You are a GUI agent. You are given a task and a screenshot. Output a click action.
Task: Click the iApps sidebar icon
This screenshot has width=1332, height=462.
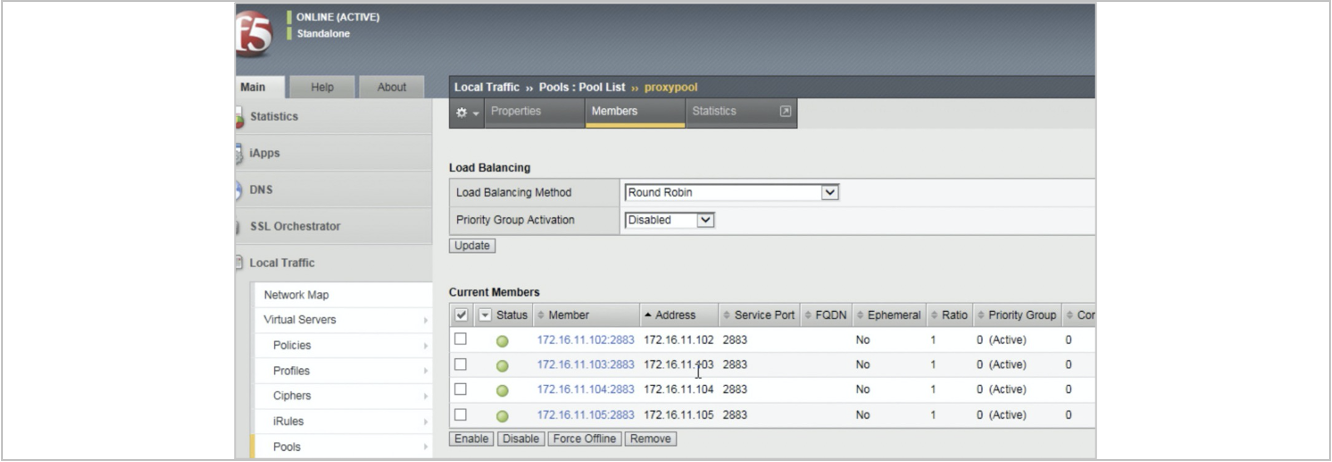point(239,154)
